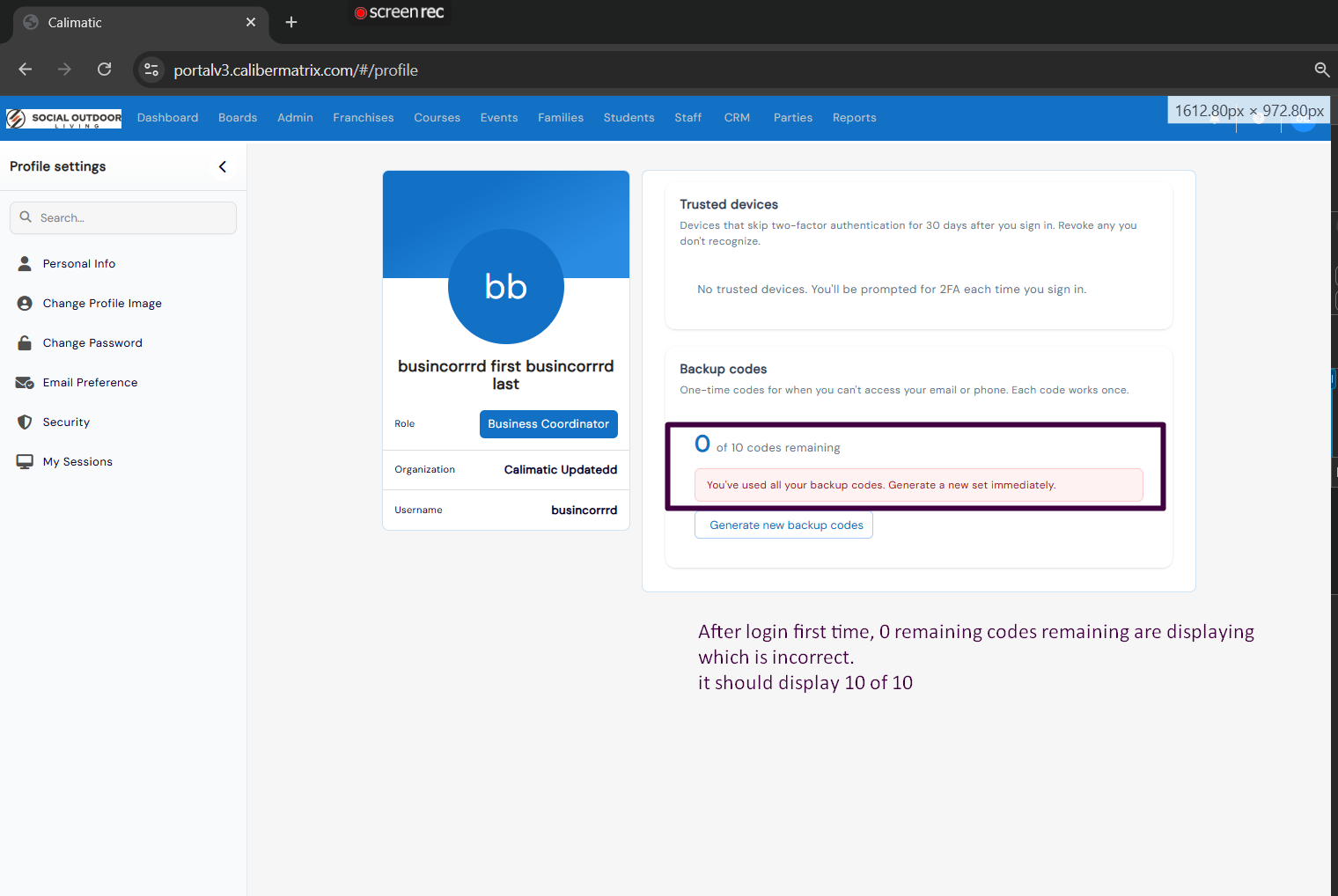Click the Social Outdoor Living logo
Screen dimensions: 1338x896
pos(63,118)
